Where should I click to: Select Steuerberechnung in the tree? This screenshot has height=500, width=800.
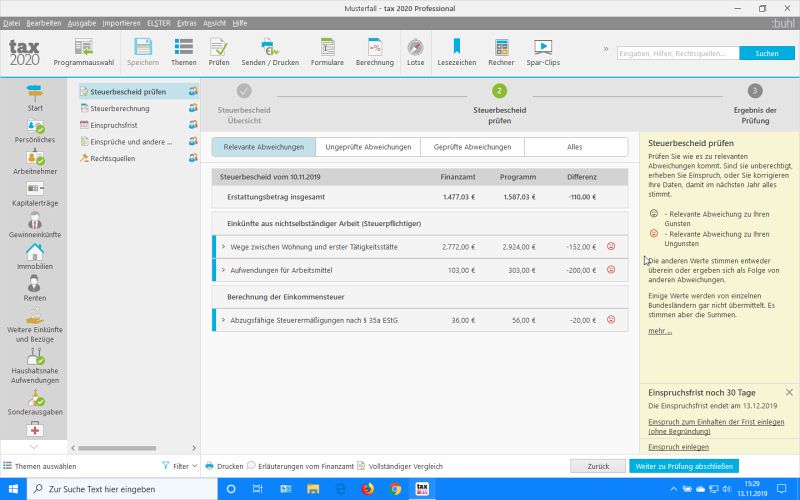tap(119, 108)
